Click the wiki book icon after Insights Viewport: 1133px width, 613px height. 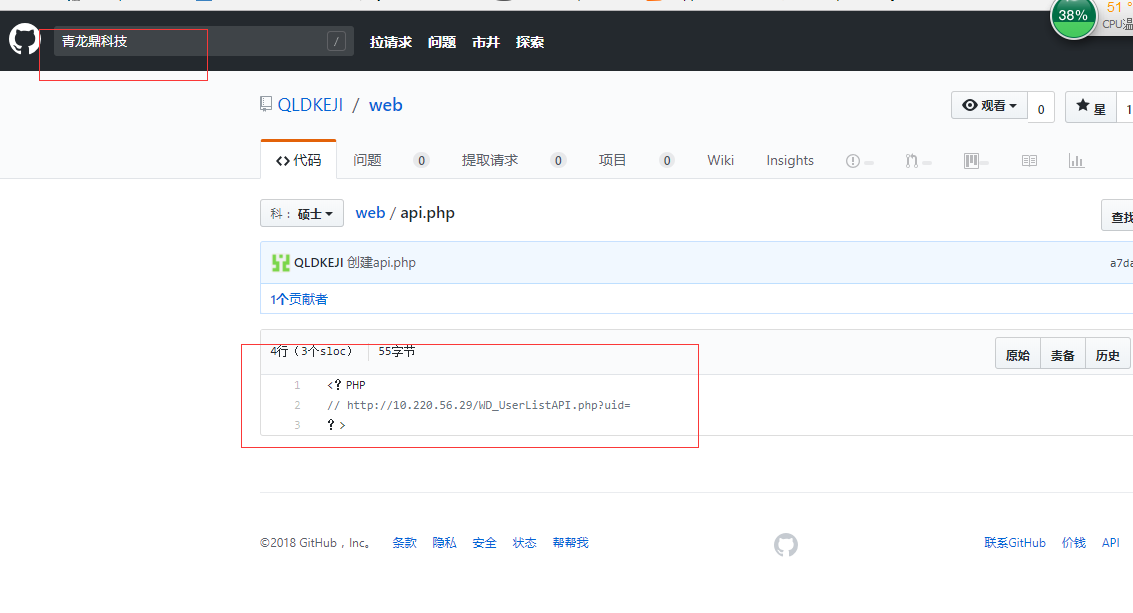pos(1030,160)
